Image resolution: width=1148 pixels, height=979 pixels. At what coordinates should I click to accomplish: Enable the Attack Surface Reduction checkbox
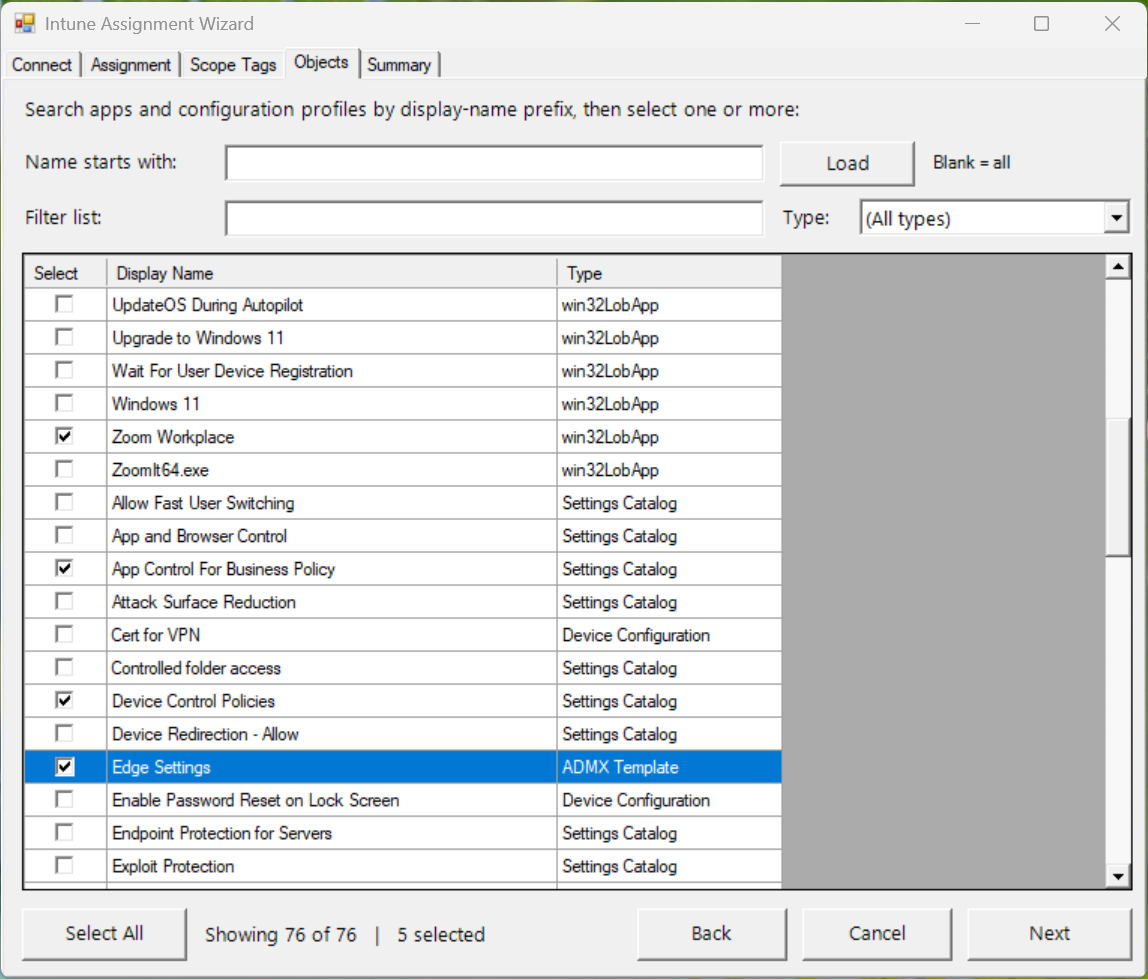click(x=64, y=601)
